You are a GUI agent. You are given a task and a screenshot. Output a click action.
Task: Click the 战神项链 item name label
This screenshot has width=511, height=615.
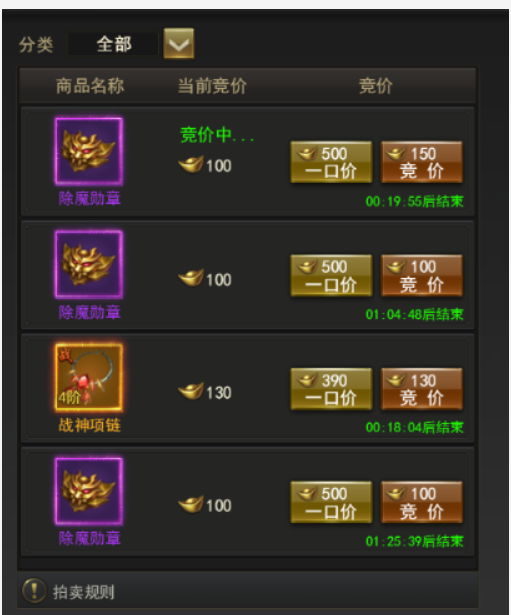[x=90, y=425]
